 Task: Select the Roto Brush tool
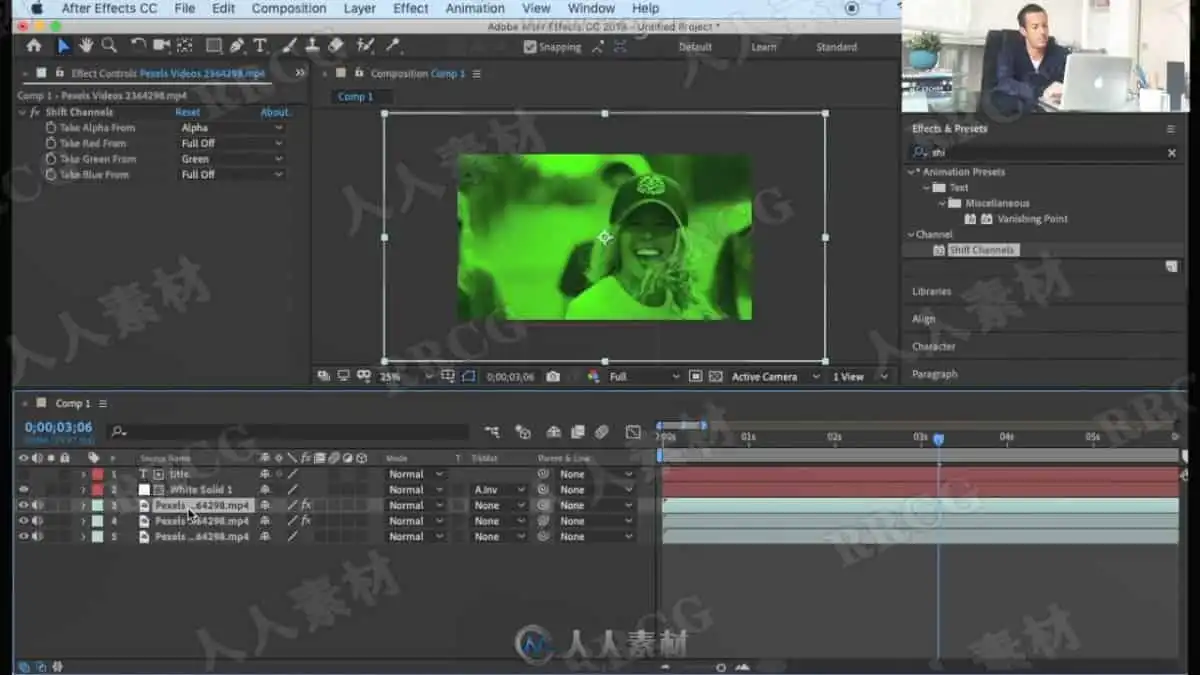365,46
